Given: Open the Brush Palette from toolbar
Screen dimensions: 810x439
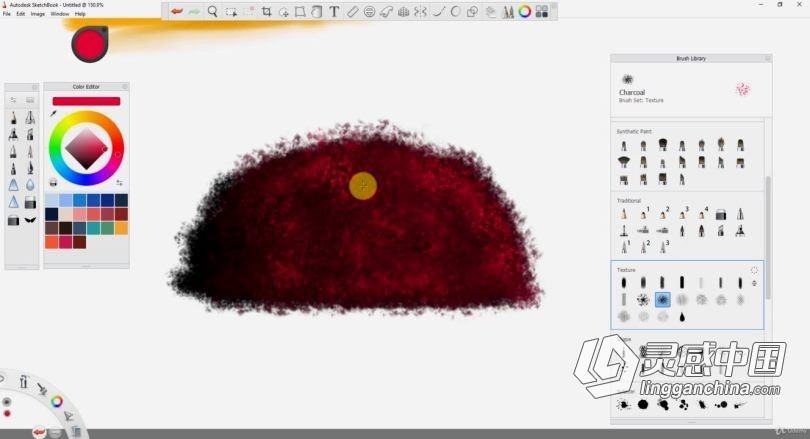Looking at the screenshot, I should pos(508,11).
